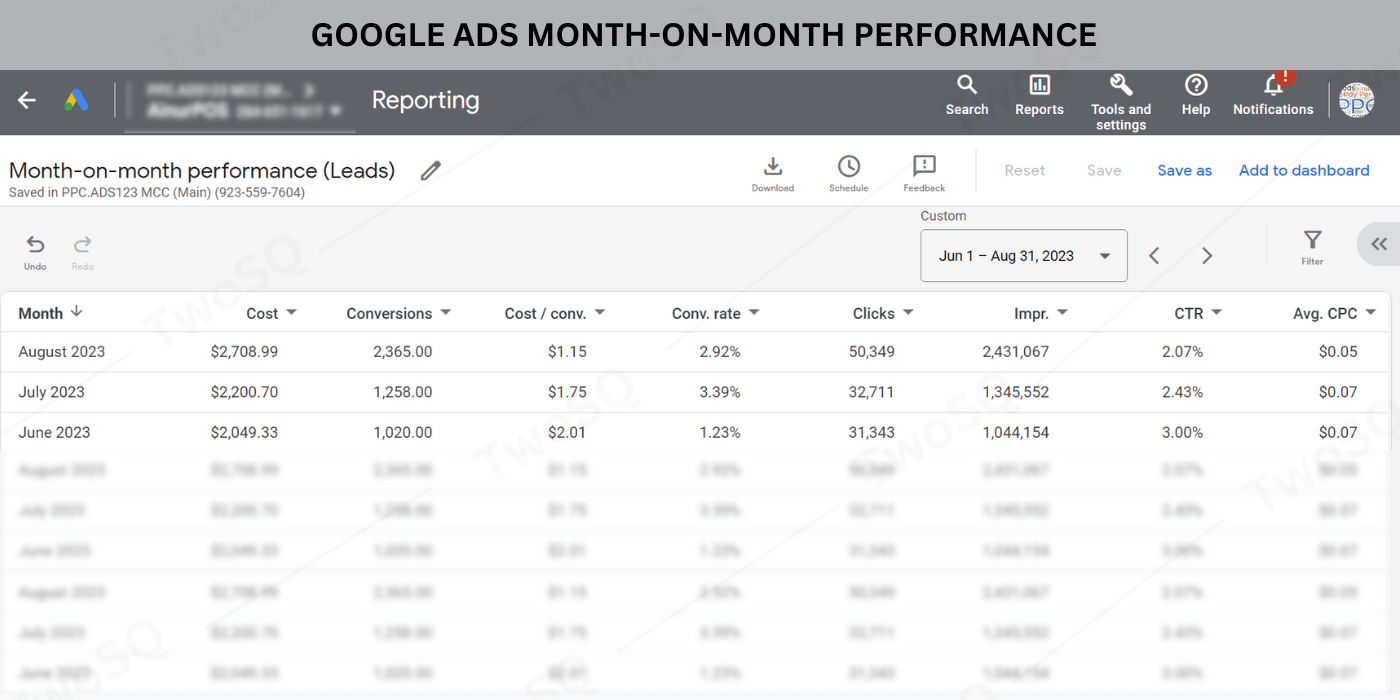
Task: Click Save as link
Action: coord(1184,171)
